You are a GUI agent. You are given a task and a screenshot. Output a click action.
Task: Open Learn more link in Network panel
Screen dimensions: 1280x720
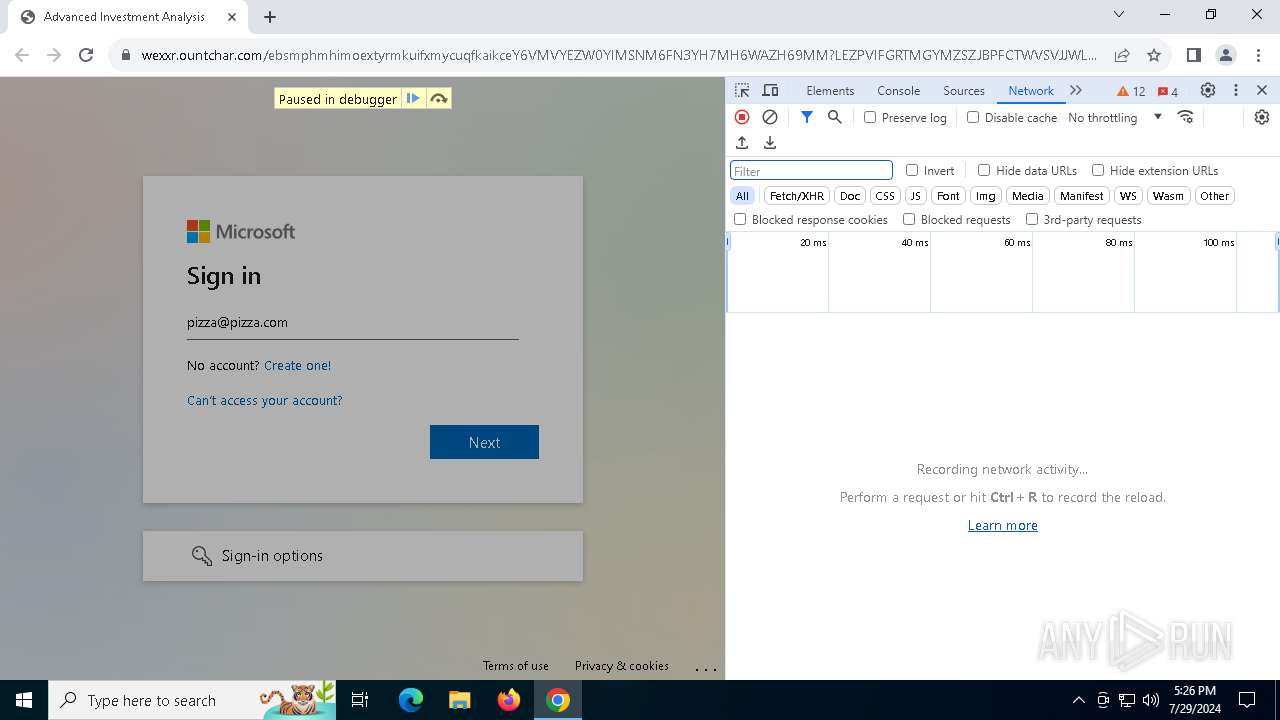pyautogui.click(x=1002, y=525)
